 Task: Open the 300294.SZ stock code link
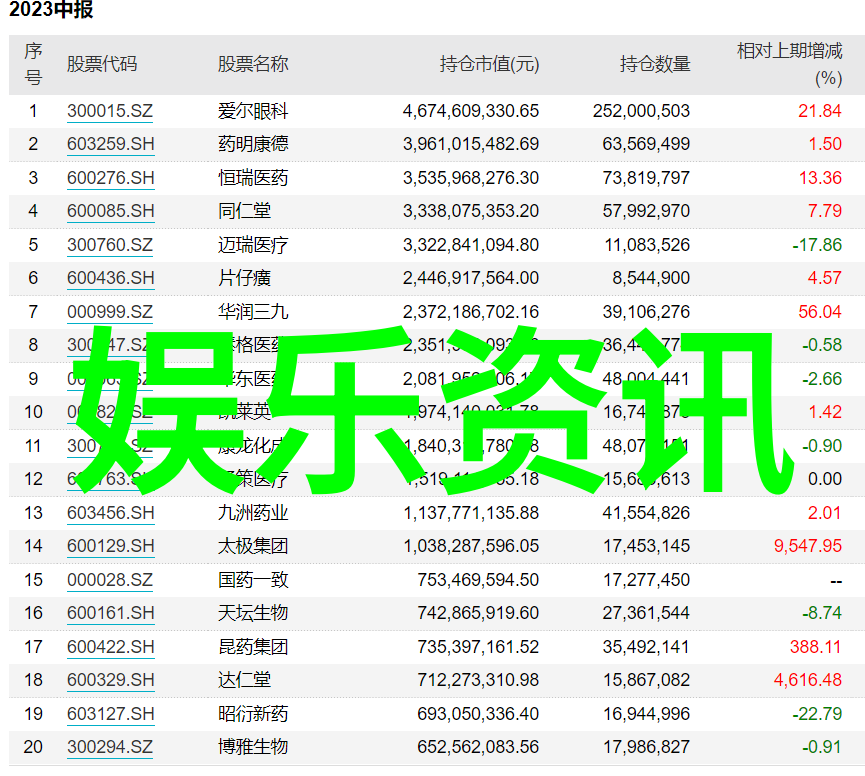(x=110, y=747)
